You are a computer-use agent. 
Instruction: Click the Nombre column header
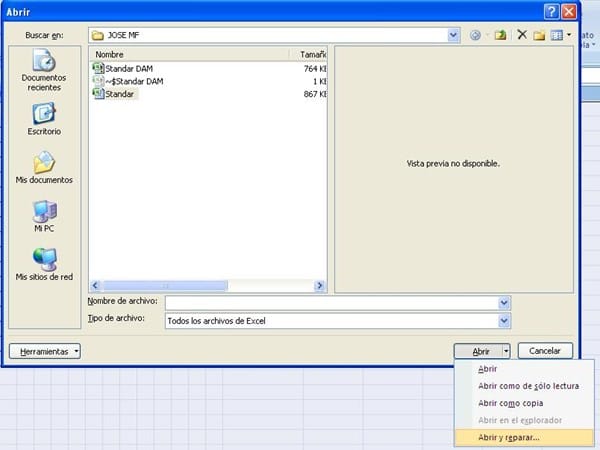coord(190,54)
